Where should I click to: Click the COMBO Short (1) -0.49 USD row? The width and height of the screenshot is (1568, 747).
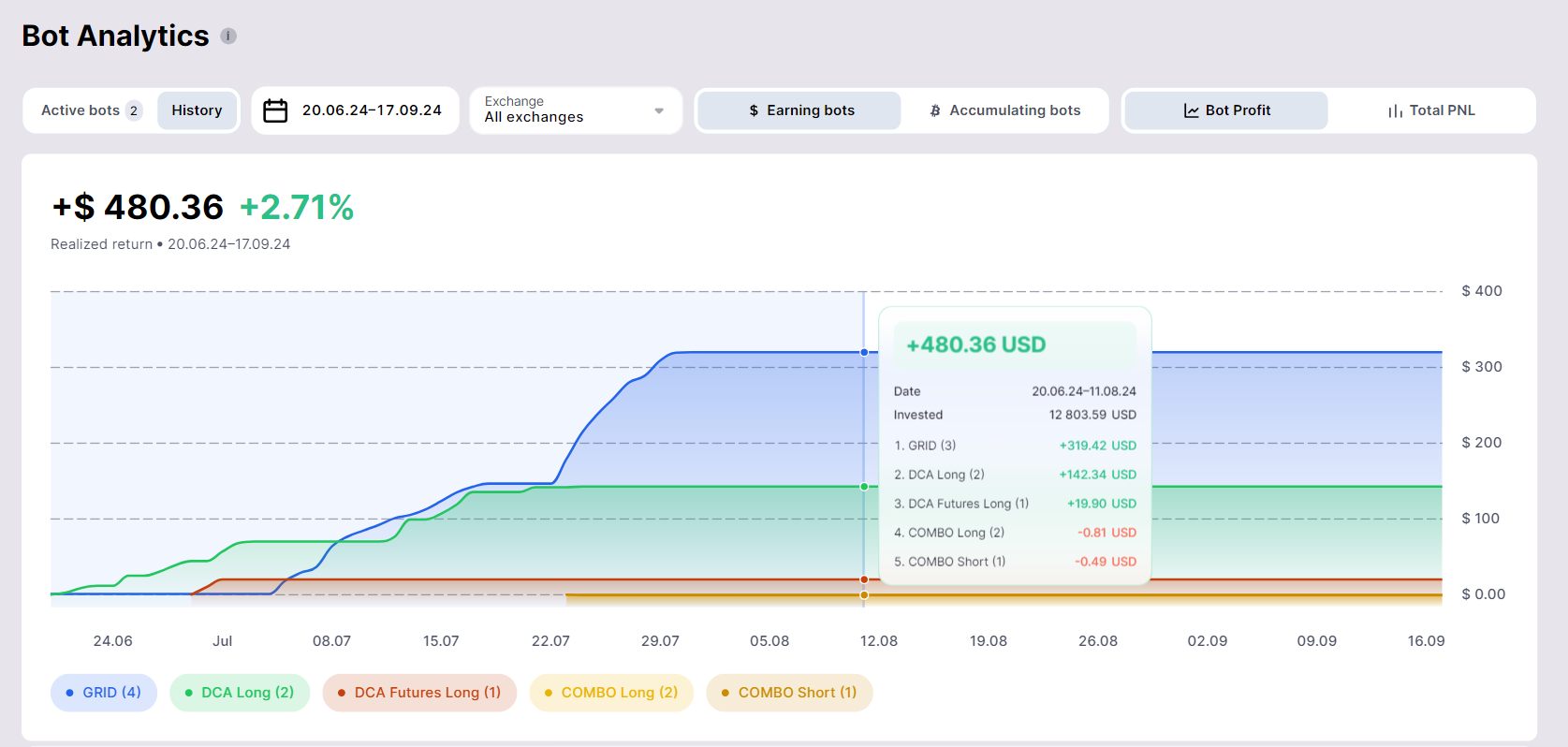tap(1015, 562)
